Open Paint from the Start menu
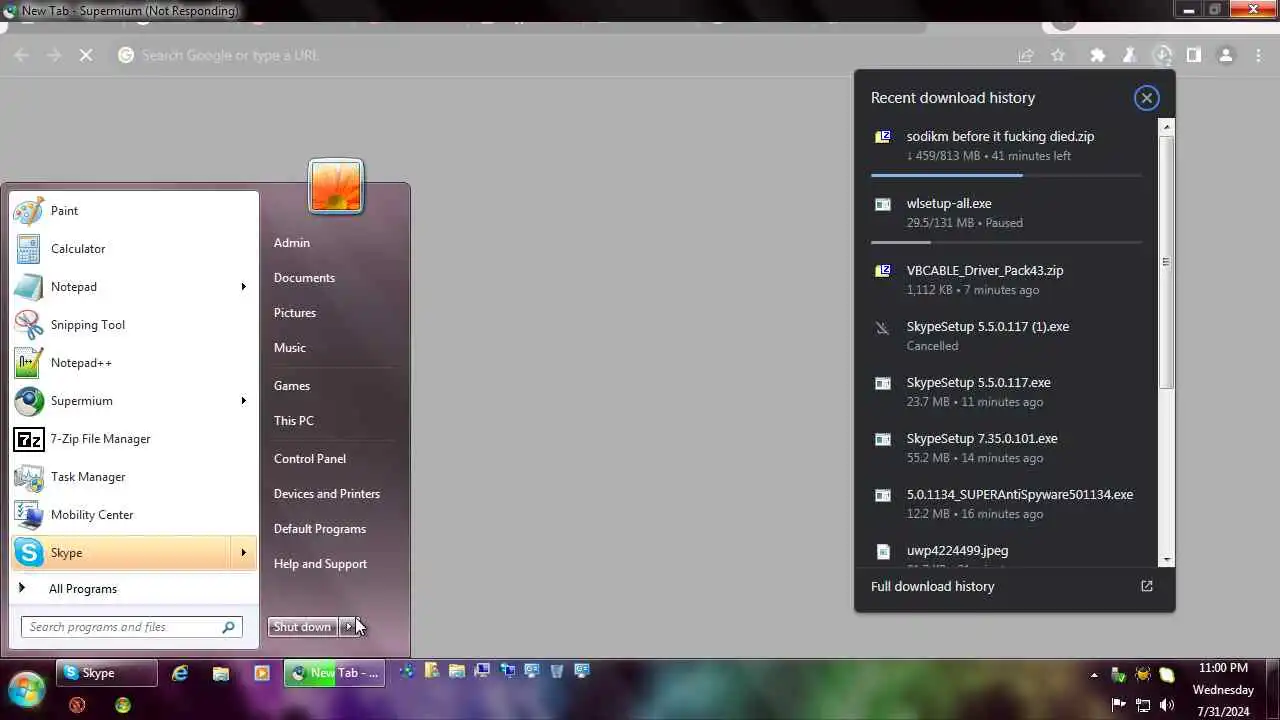This screenshot has width=1280, height=720. (x=134, y=211)
